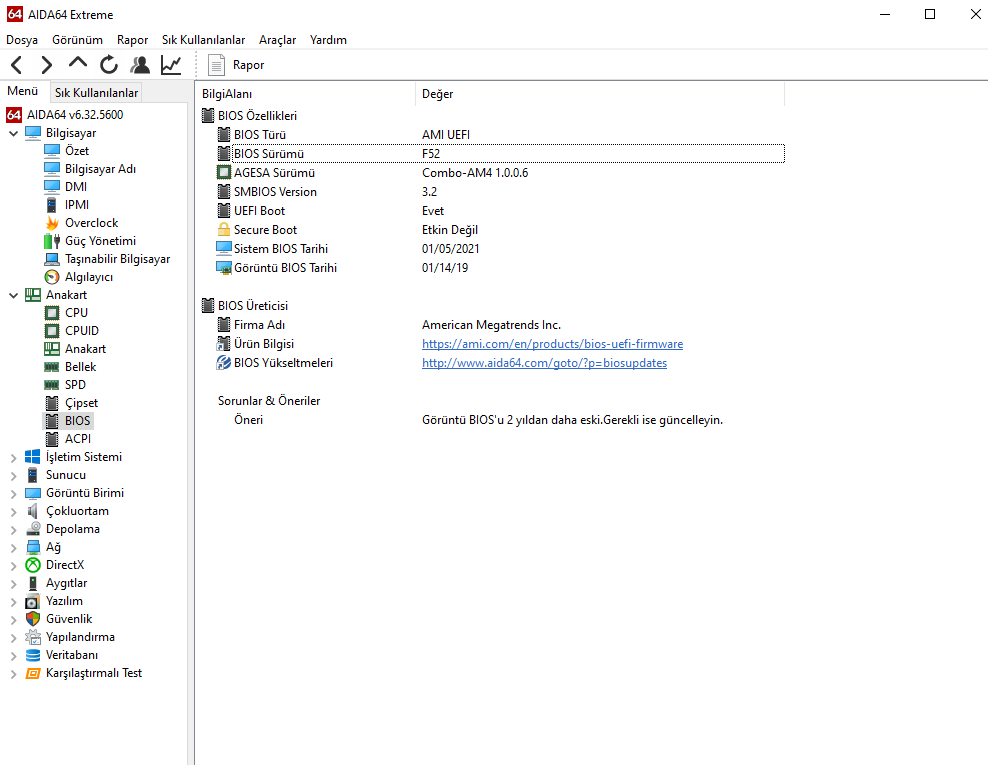Select the AGESA Sürümü row
This screenshot has height=765, width=988.
pos(500,173)
